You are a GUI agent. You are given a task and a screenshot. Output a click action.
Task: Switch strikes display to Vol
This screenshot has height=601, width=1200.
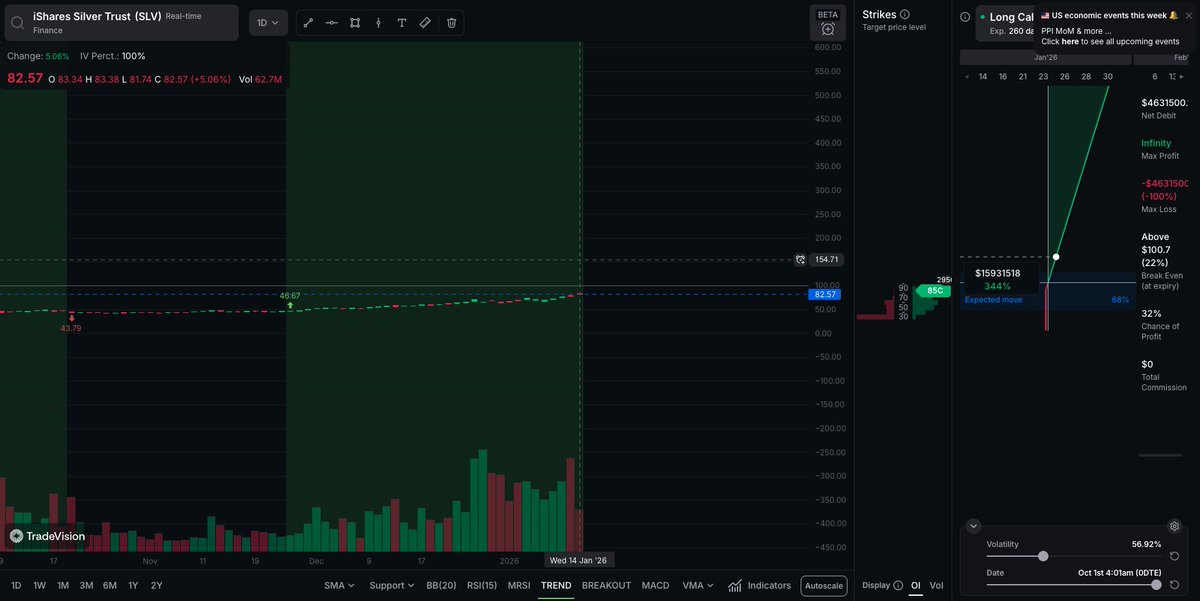[937, 585]
